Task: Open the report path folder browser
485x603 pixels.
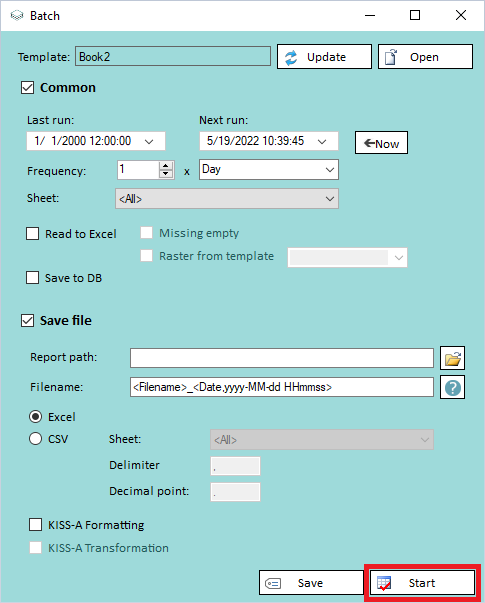Action: point(452,358)
